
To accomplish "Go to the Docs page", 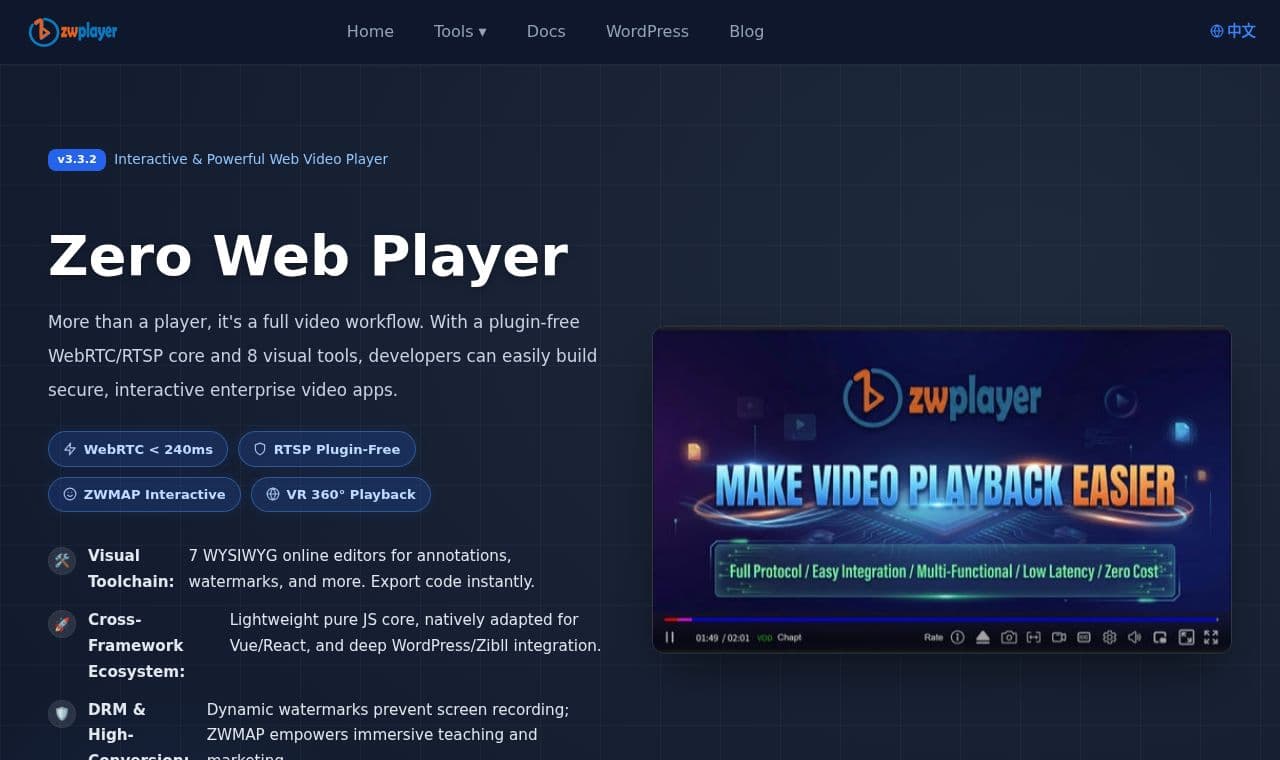I will (x=546, y=31).
